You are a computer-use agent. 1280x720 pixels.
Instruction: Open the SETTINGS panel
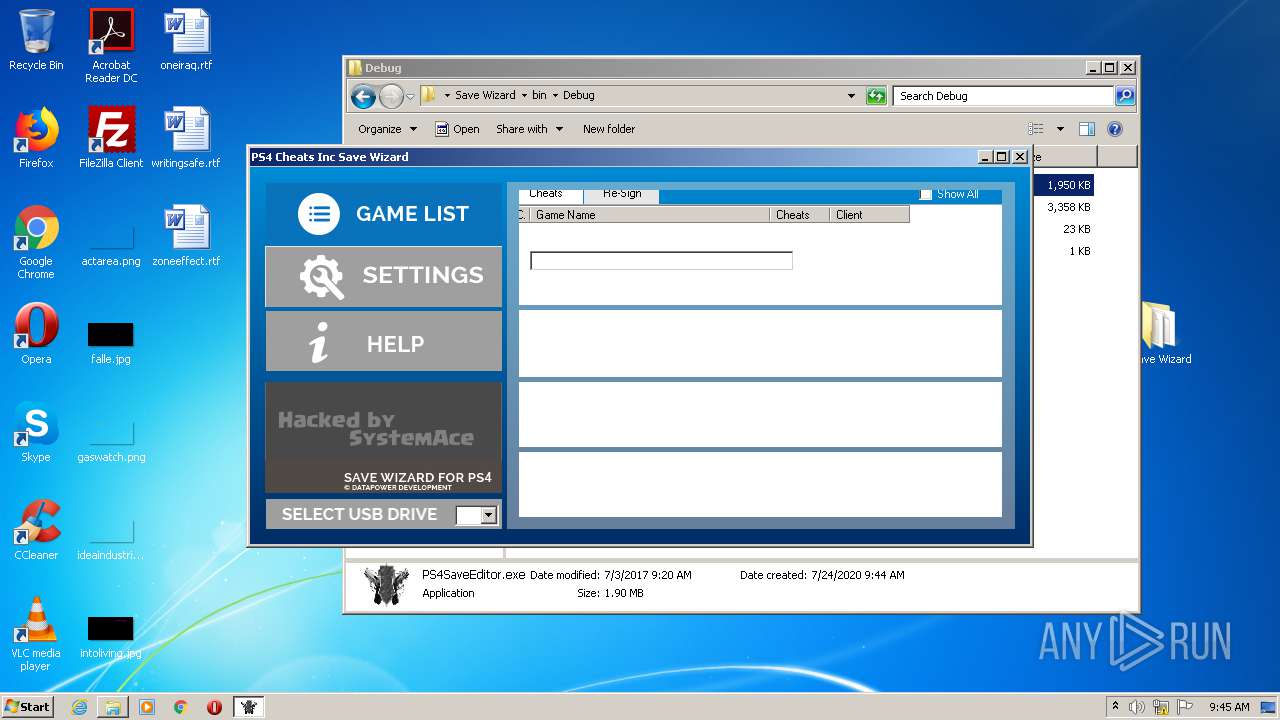point(384,276)
